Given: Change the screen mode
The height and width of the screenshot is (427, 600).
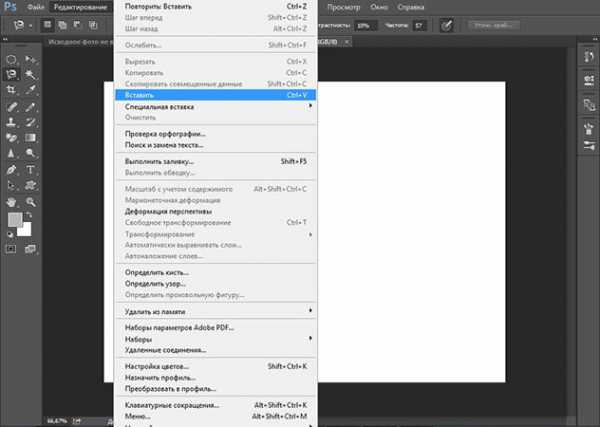Looking at the screenshot, I should (x=30, y=249).
